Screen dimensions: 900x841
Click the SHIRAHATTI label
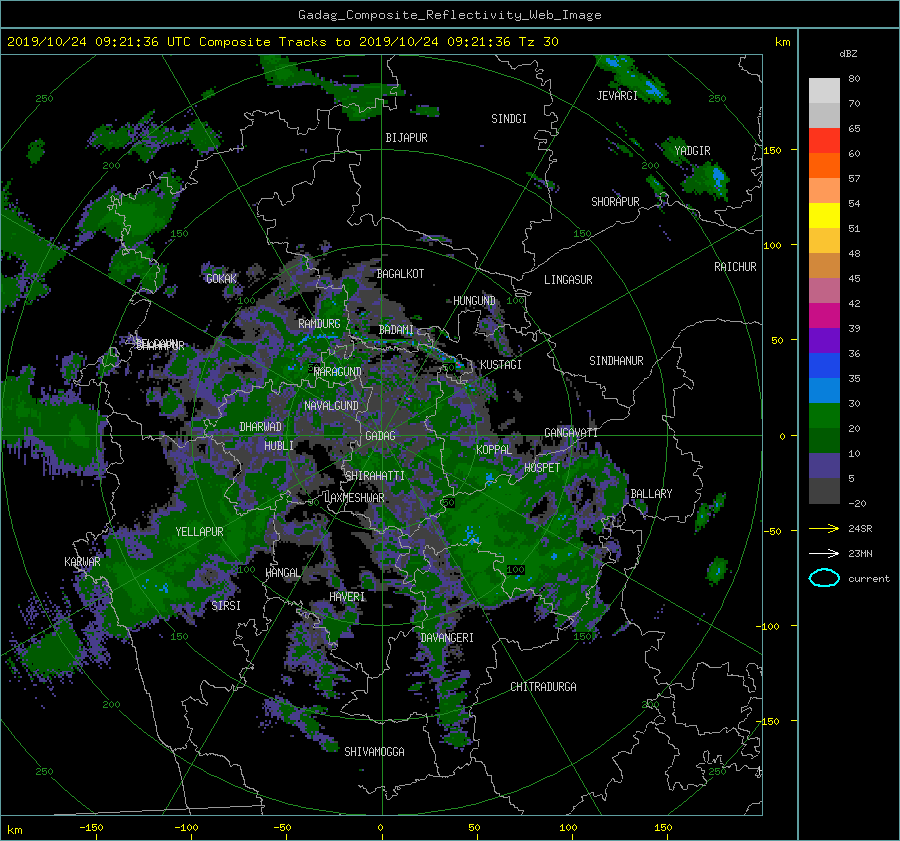(375, 476)
